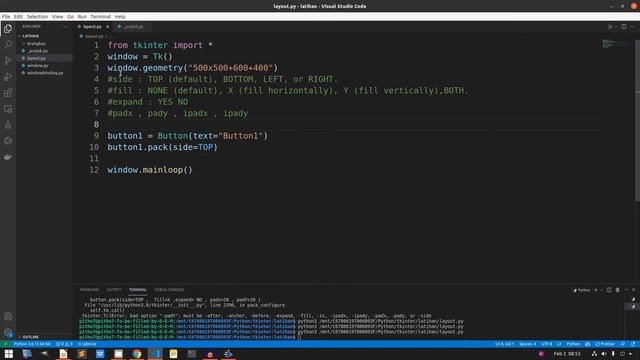Split the editor to the right
The image size is (640, 360).
624,27
